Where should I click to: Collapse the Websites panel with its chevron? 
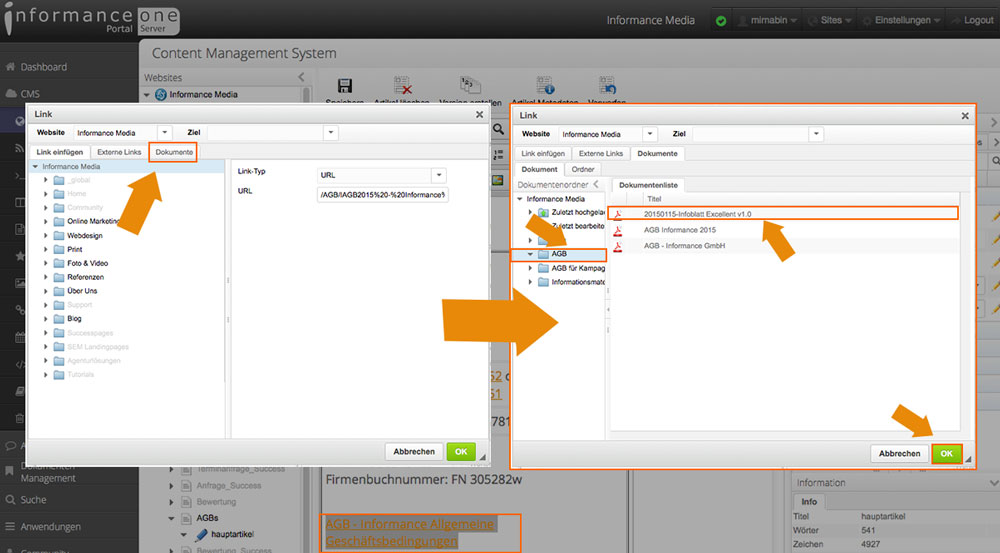click(301, 77)
